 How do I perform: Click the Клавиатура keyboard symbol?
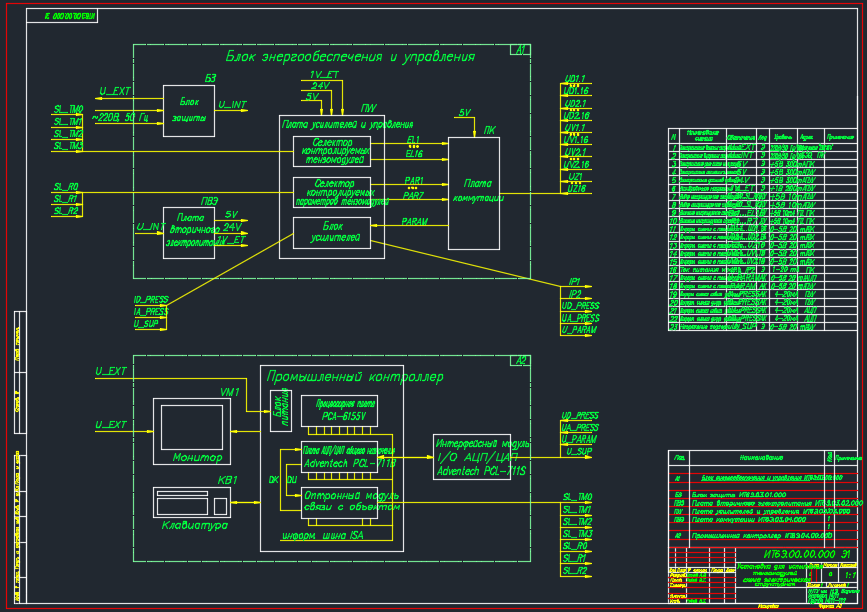pyautogui.click(x=192, y=502)
